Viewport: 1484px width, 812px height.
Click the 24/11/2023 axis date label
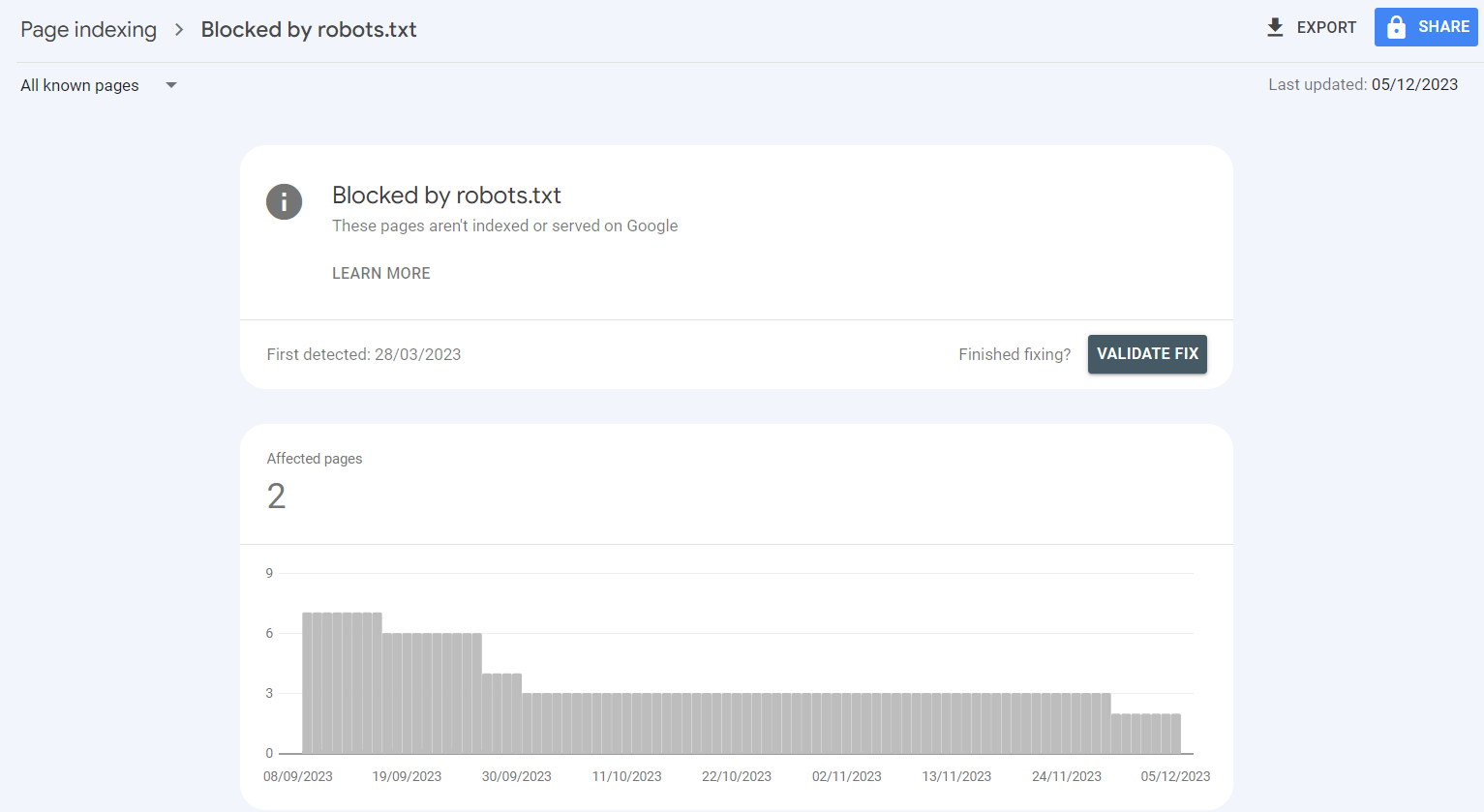tap(1067, 776)
